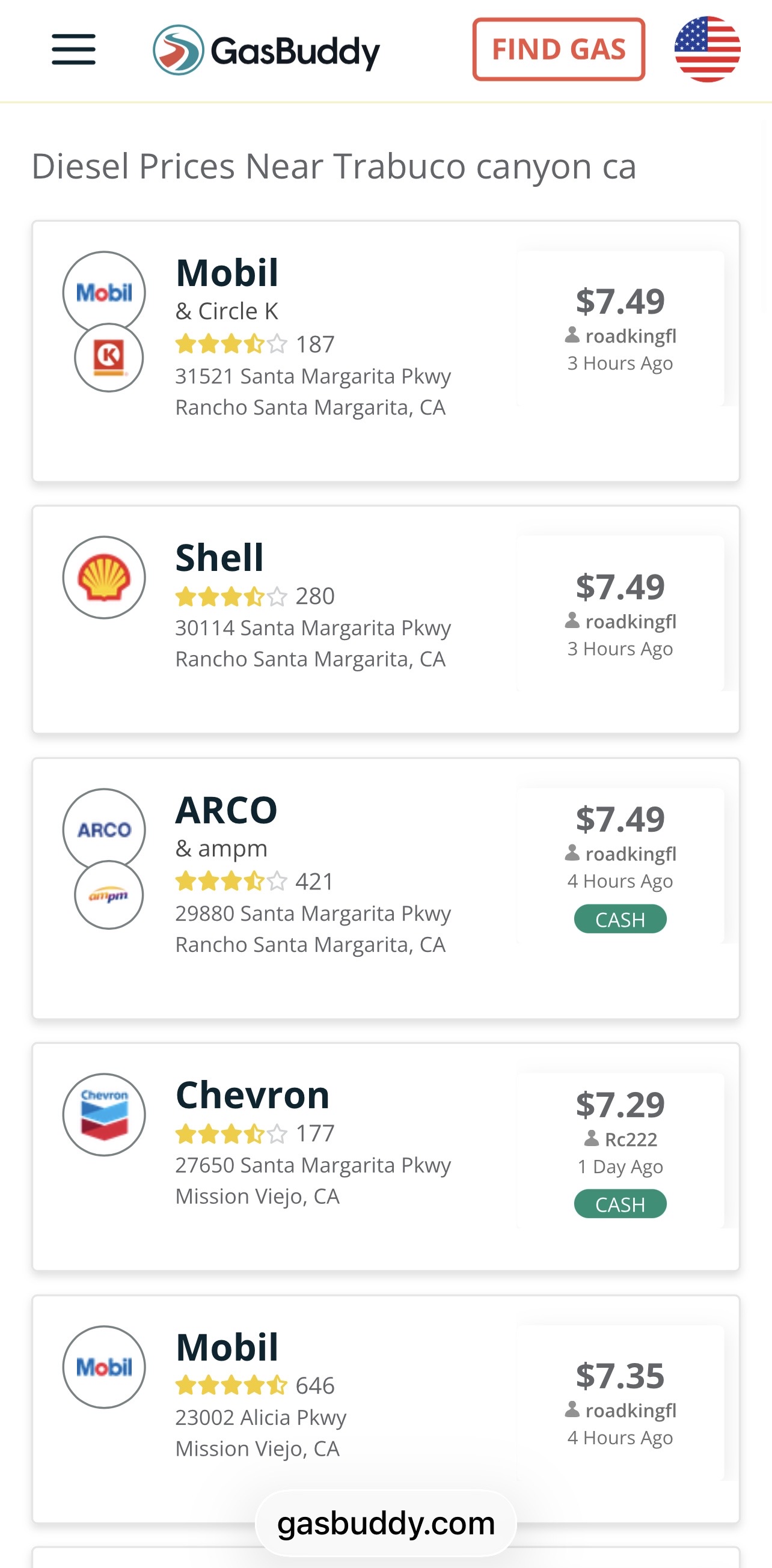Click the Mobil $7.35 price box
The image size is (772, 1568).
coord(620,1403)
